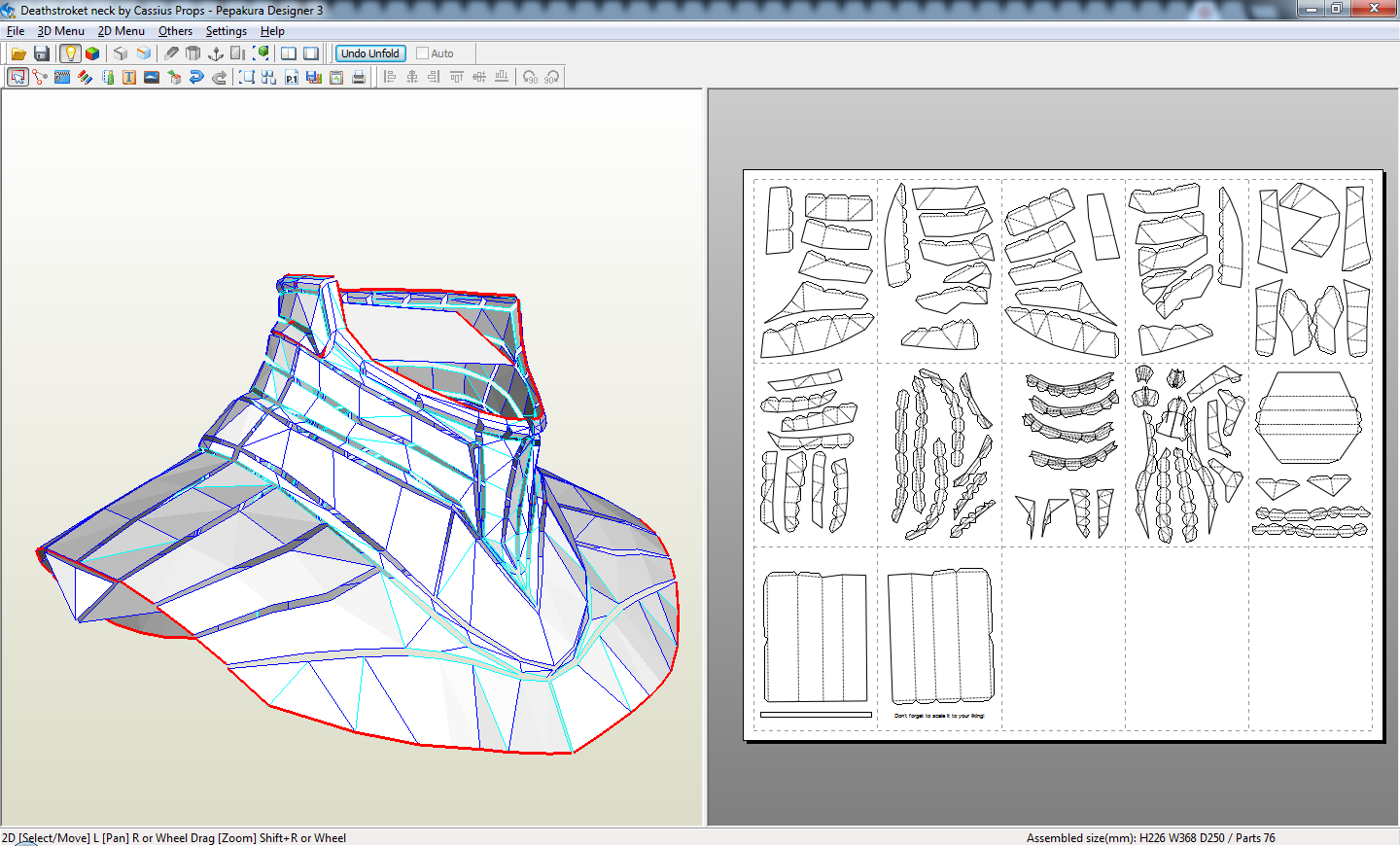Click the blue rotate arrow icon
Screen dimensions: 1400x846
(196, 77)
